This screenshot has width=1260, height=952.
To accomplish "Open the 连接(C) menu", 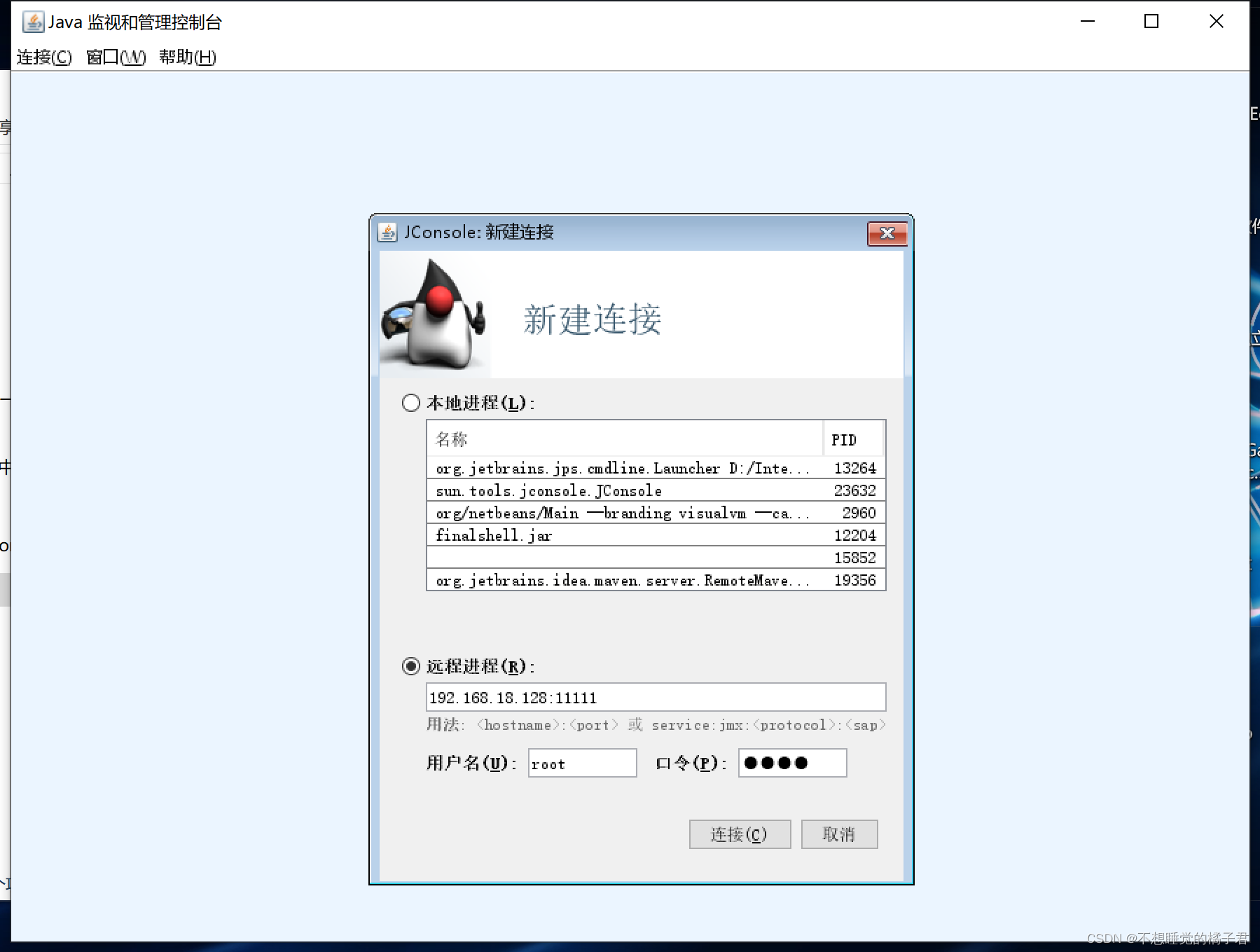I will click(x=44, y=57).
